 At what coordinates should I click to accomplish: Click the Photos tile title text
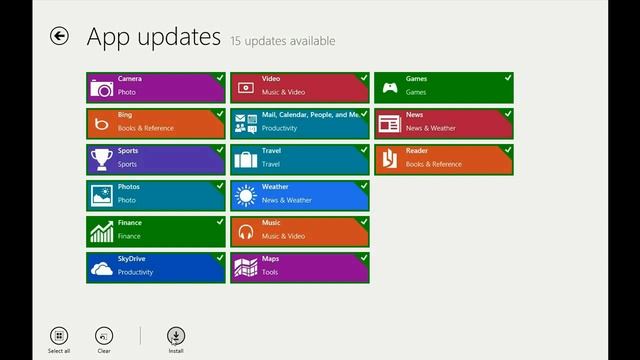click(129, 187)
